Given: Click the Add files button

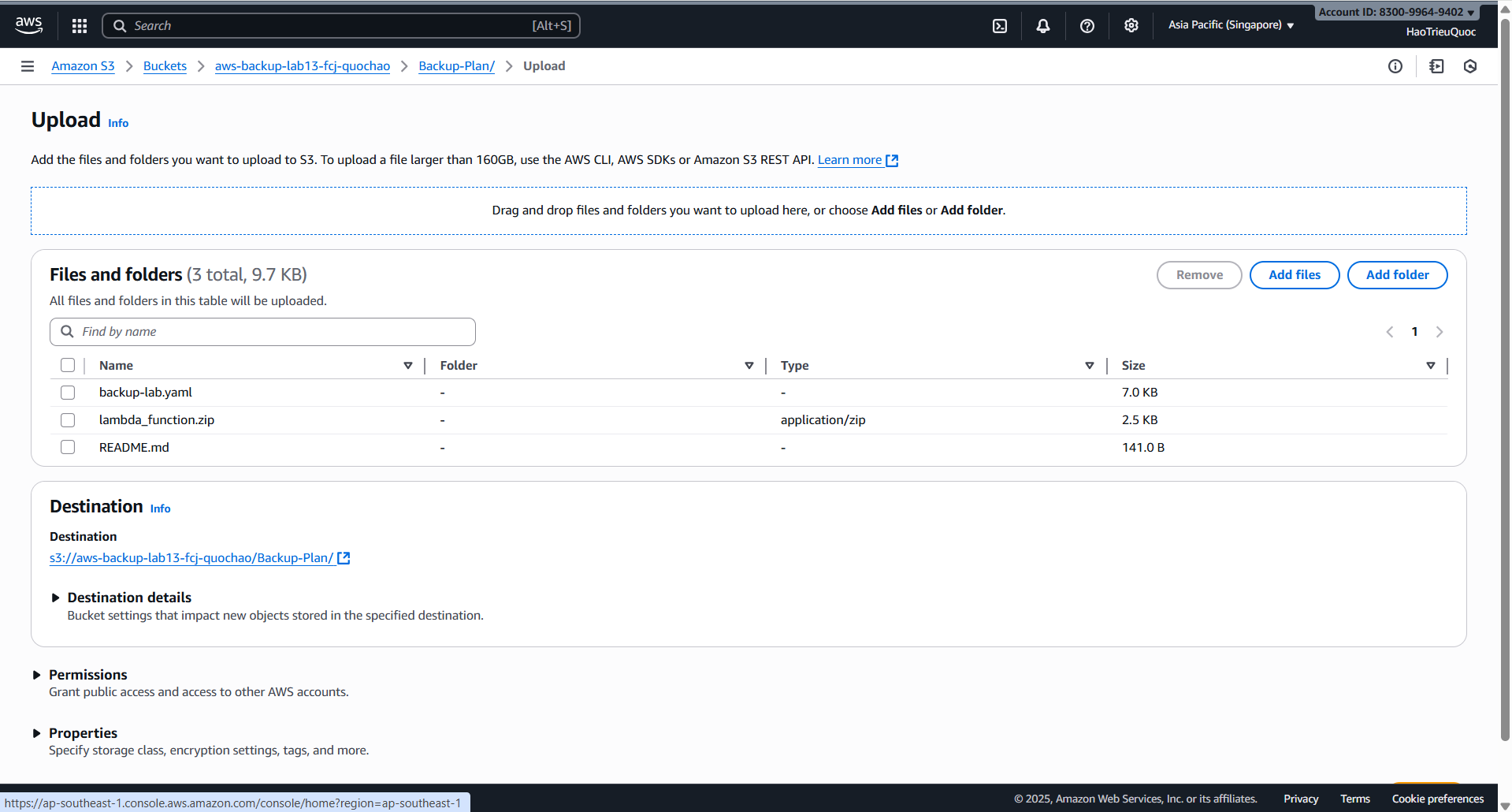Looking at the screenshot, I should click(1294, 275).
